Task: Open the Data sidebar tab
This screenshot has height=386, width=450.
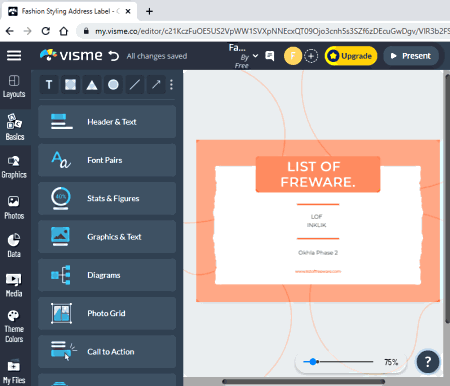Action: point(14,246)
